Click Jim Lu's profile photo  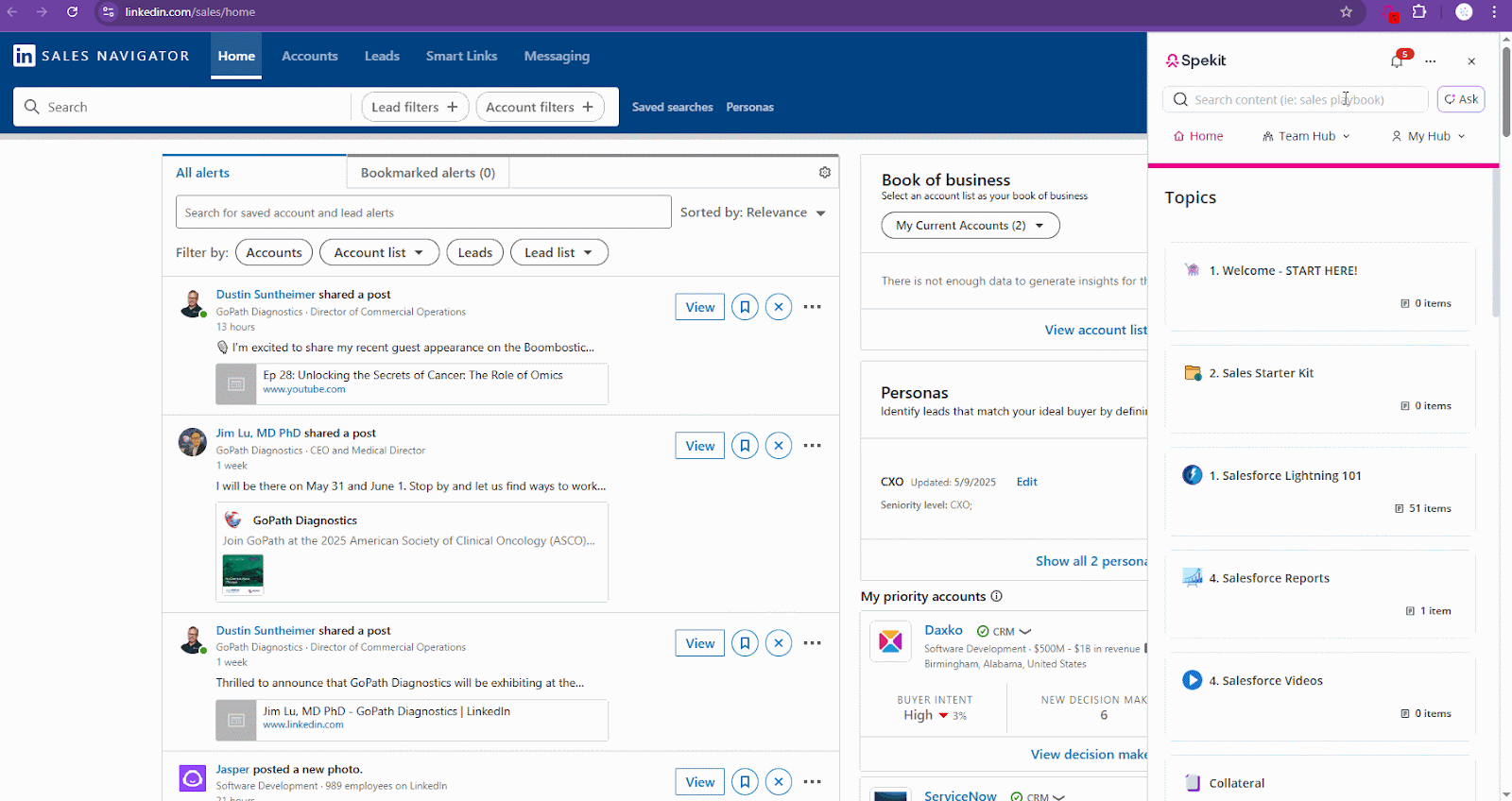click(x=193, y=442)
